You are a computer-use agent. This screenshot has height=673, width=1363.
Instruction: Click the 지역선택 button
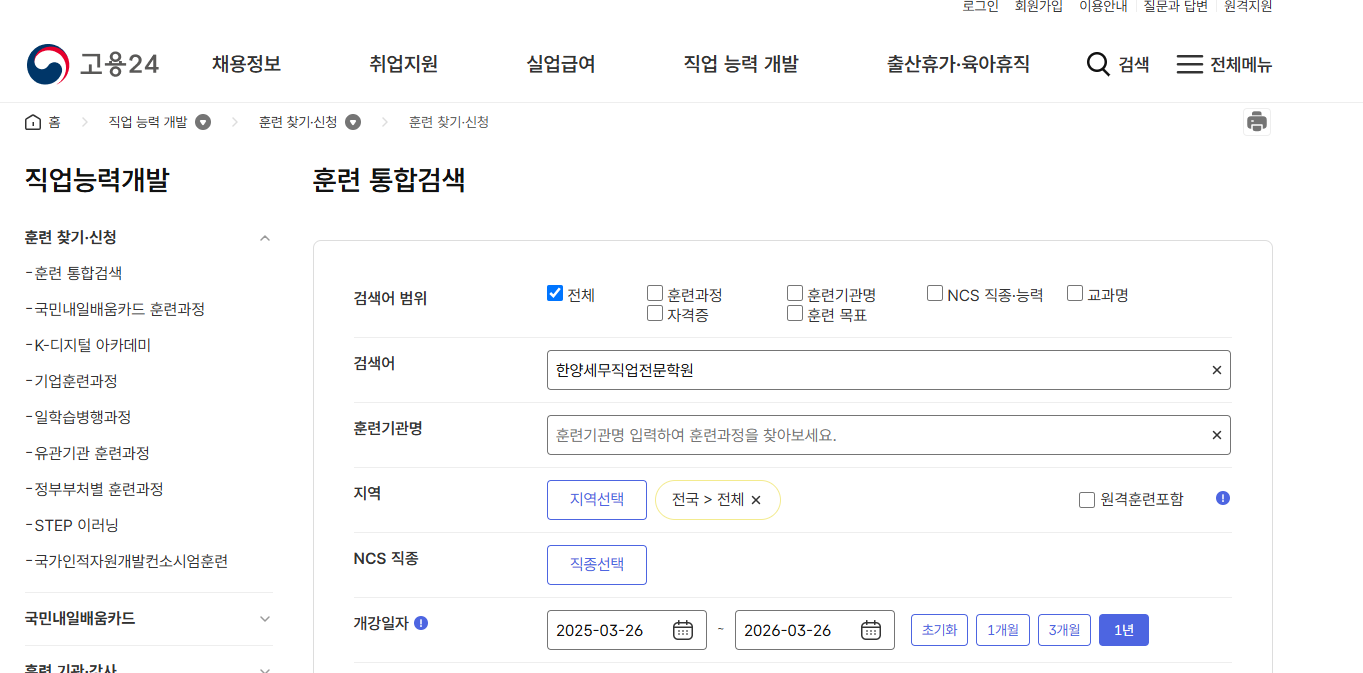(x=597, y=500)
